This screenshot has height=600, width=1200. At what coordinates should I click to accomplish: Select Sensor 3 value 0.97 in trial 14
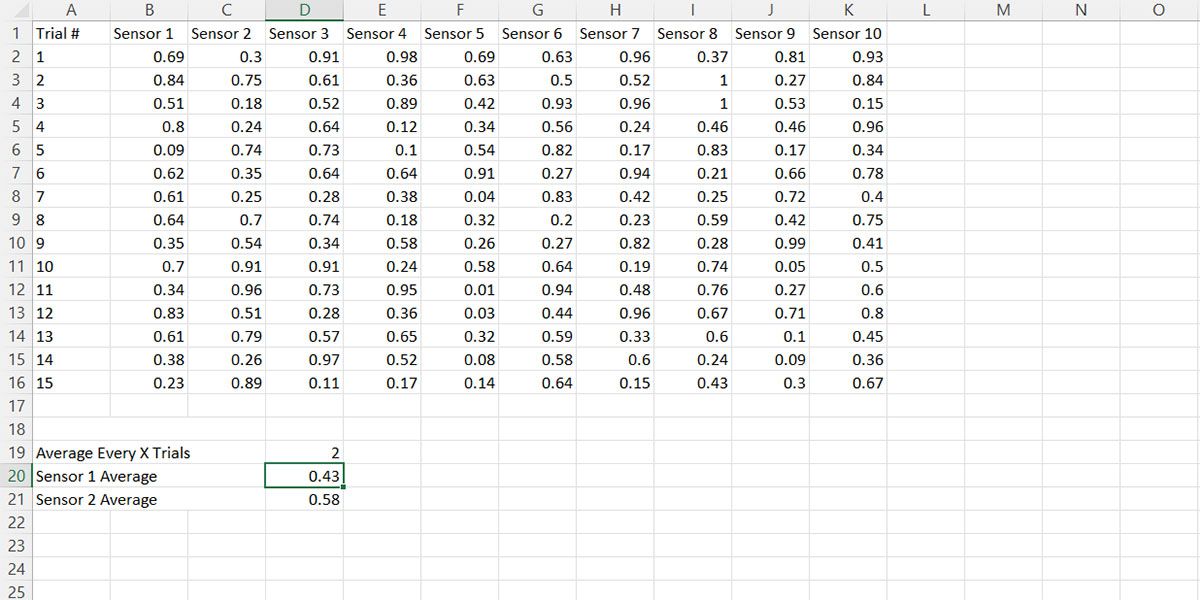point(304,360)
